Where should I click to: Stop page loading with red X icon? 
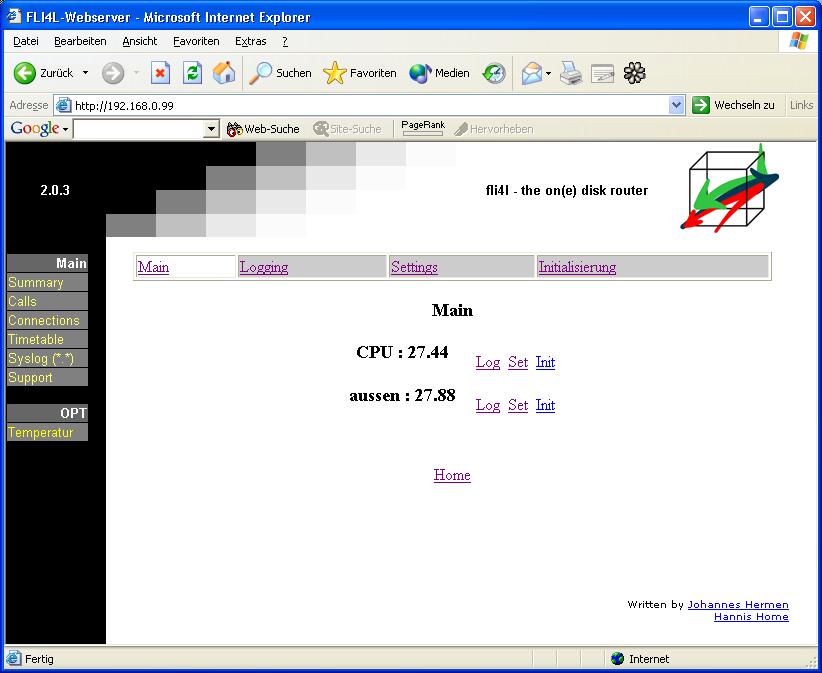coord(160,73)
